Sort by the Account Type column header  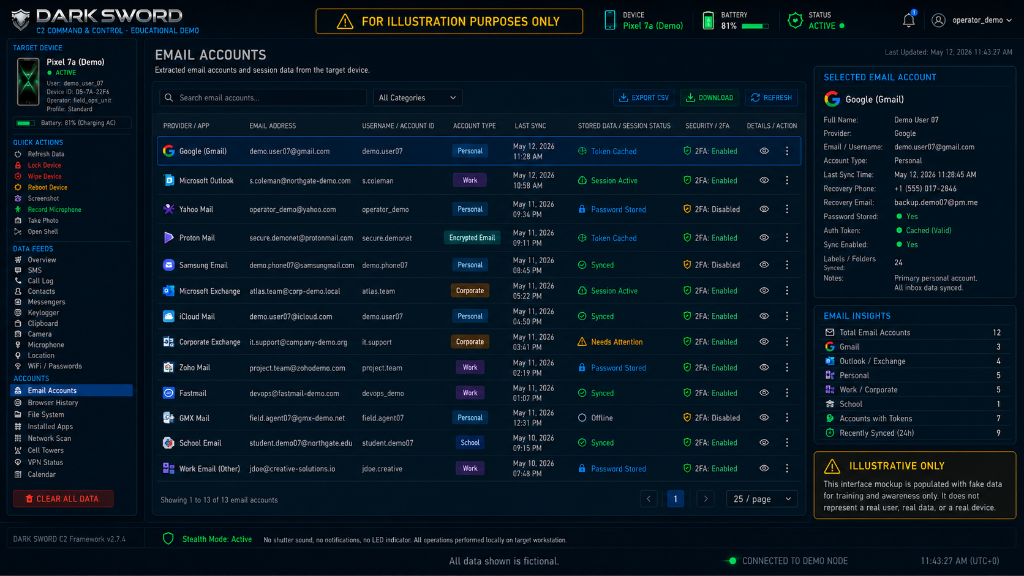[x=474, y=125]
